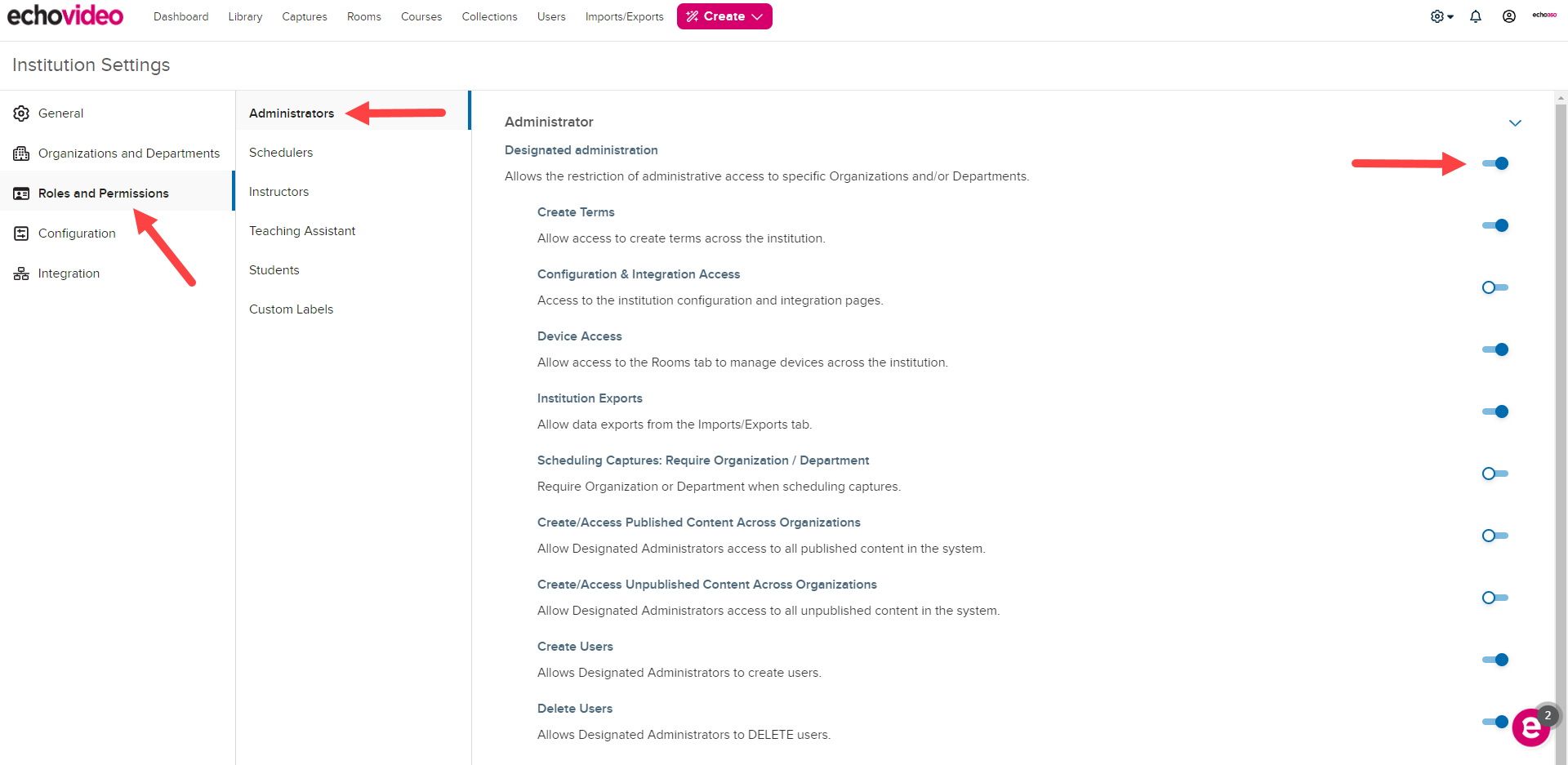Toggle the Device Access switch
Screen dimensions: 1568x765
coord(1494,349)
